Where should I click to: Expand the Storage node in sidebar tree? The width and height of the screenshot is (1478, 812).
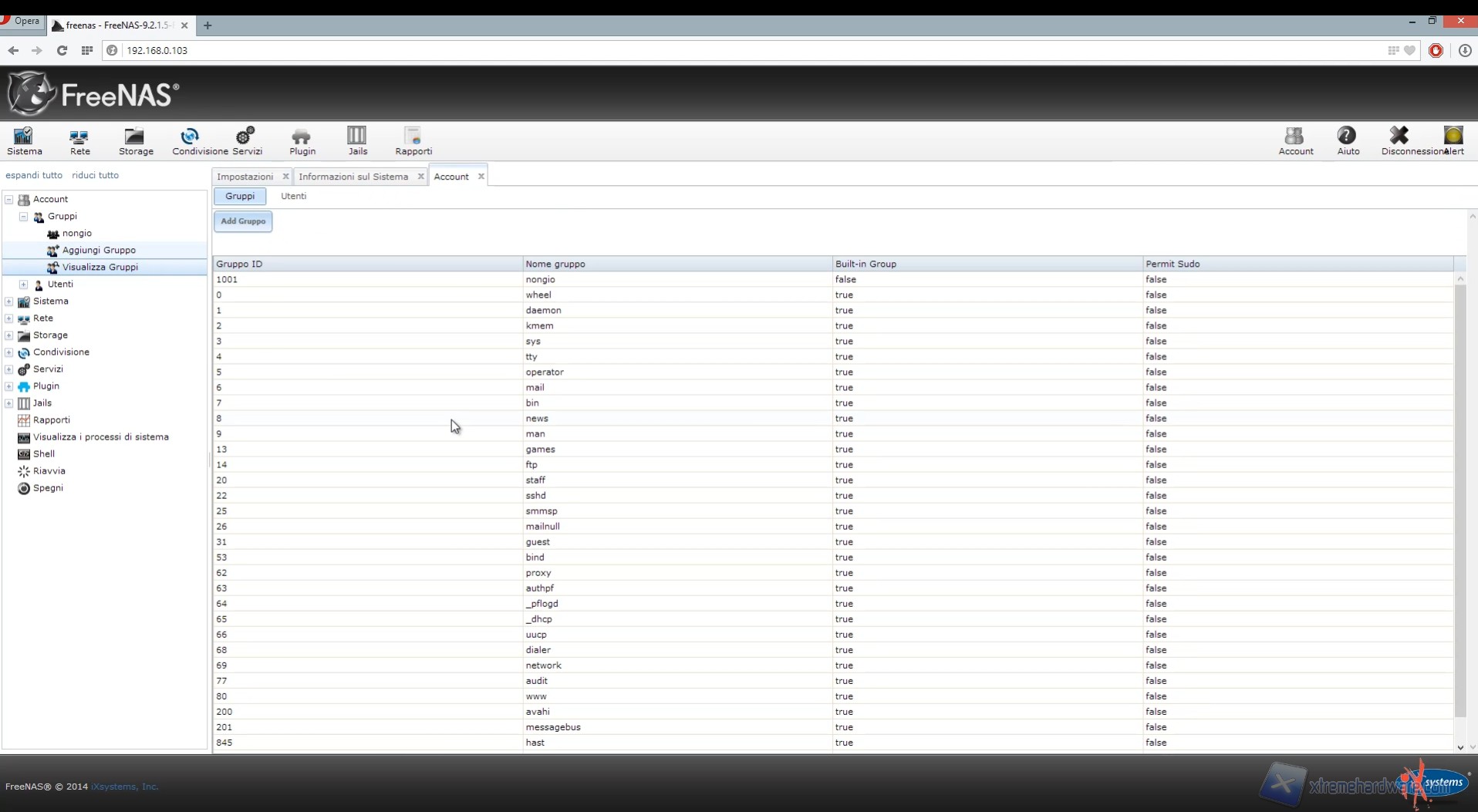[9, 335]
